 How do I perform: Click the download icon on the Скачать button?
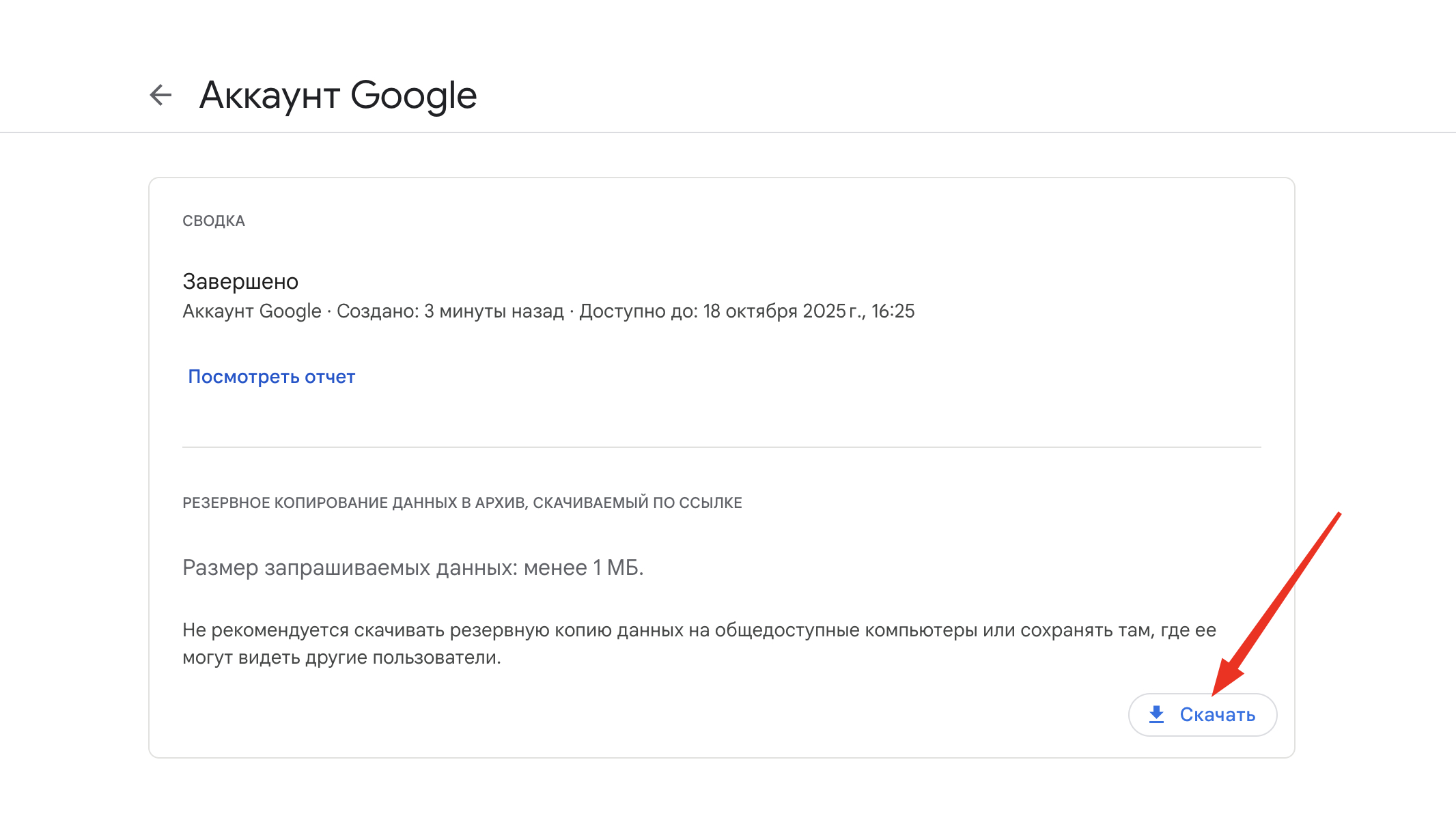click(x=1156, y=714)
